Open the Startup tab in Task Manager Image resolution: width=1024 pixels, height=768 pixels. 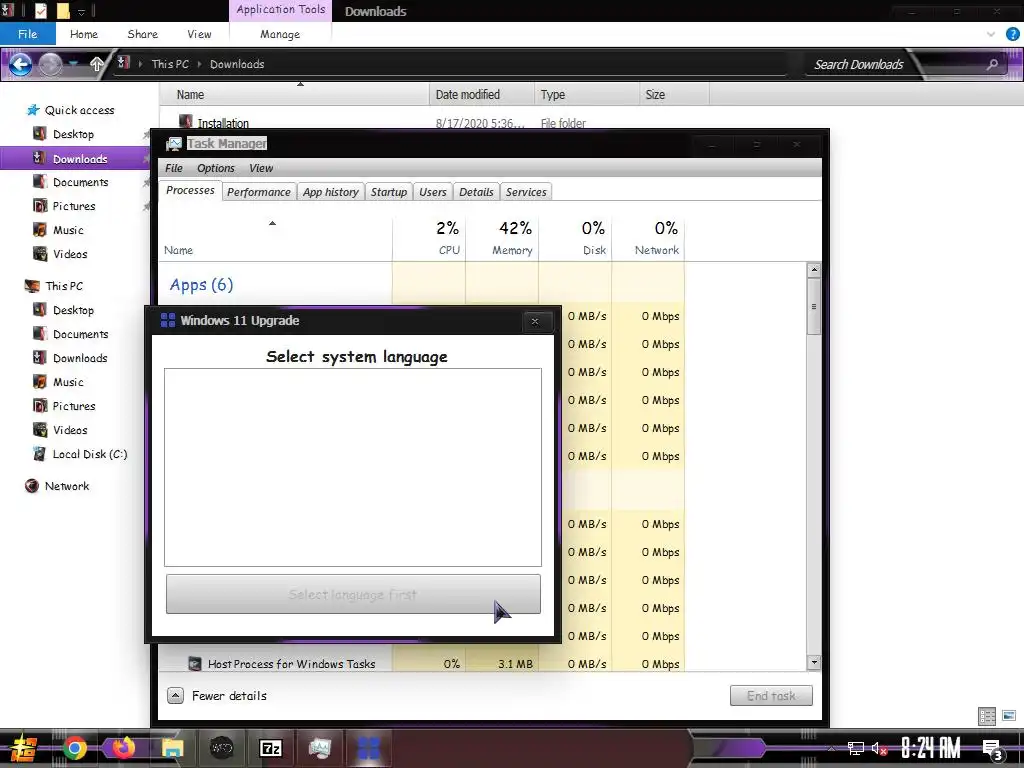coord(389,192)
